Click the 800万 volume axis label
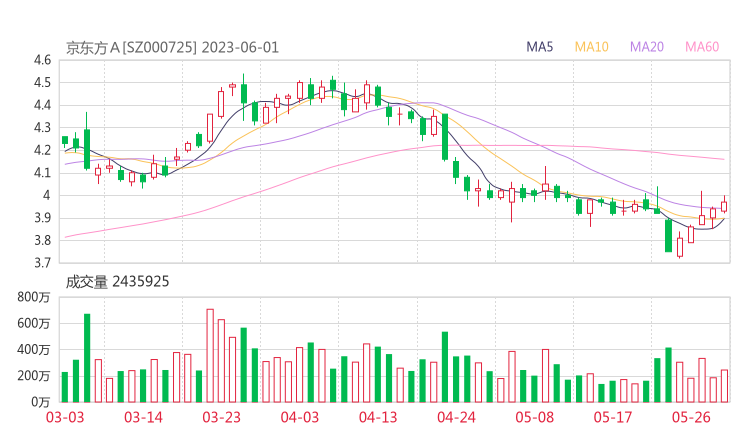Screen dimensions: 740x440 [x=34, y=297]
